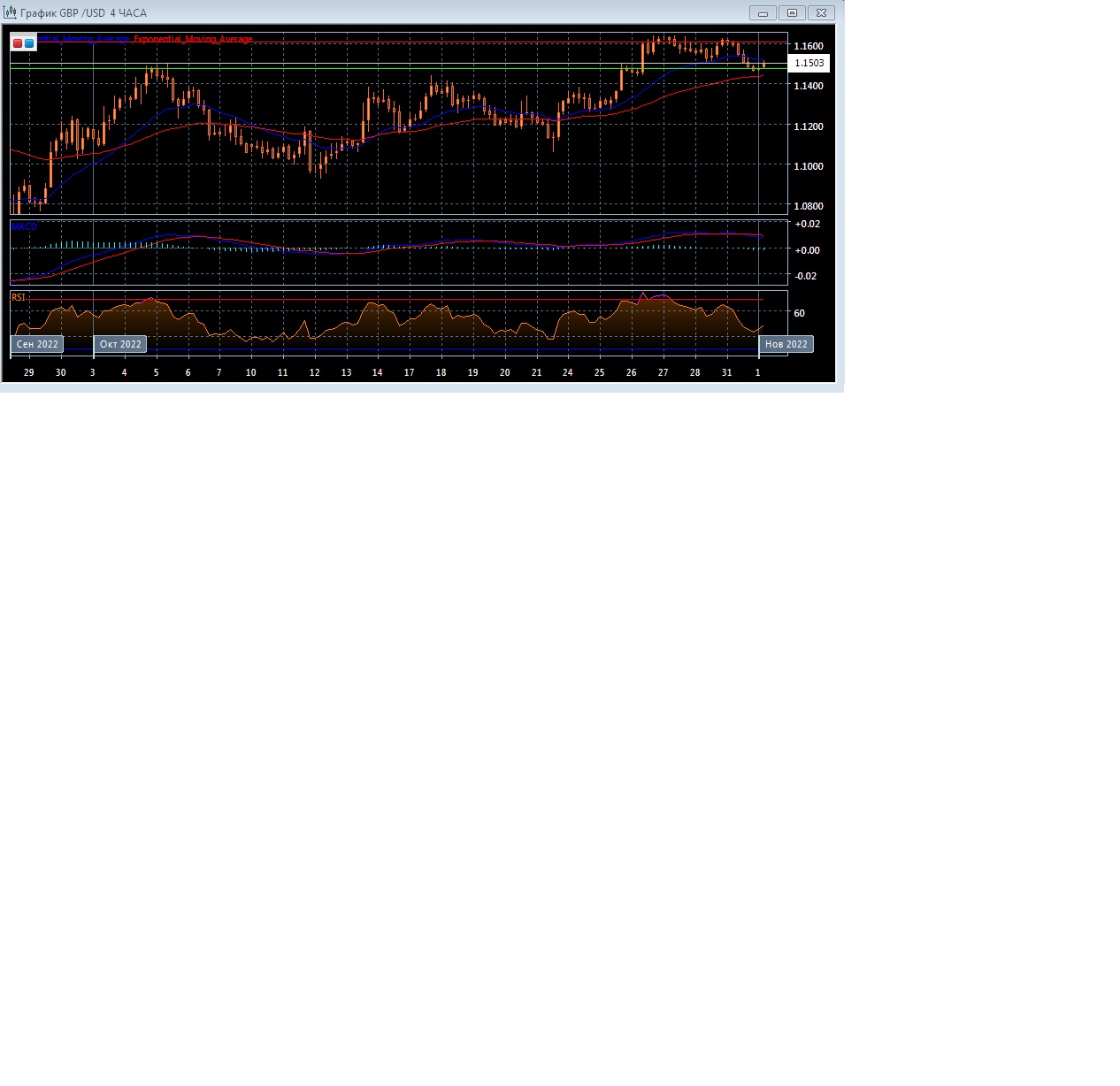Click the window title График GBP/USD 4 ЧАСА
Screen dimensions: 1120x1086
tap(84, 13)
